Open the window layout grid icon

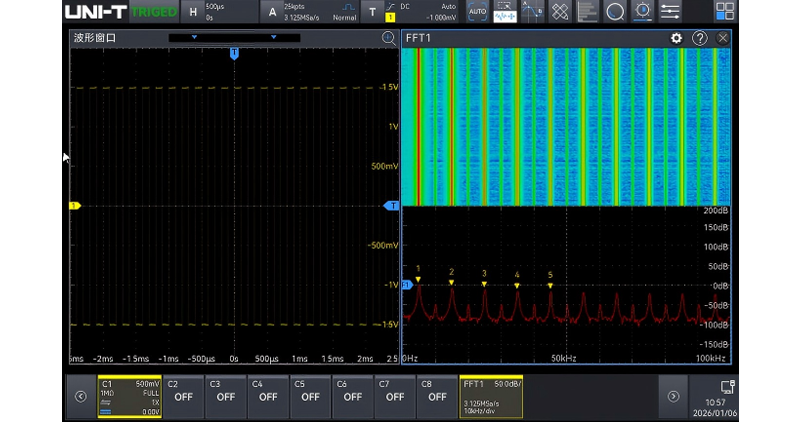click(x=724, y=11)
